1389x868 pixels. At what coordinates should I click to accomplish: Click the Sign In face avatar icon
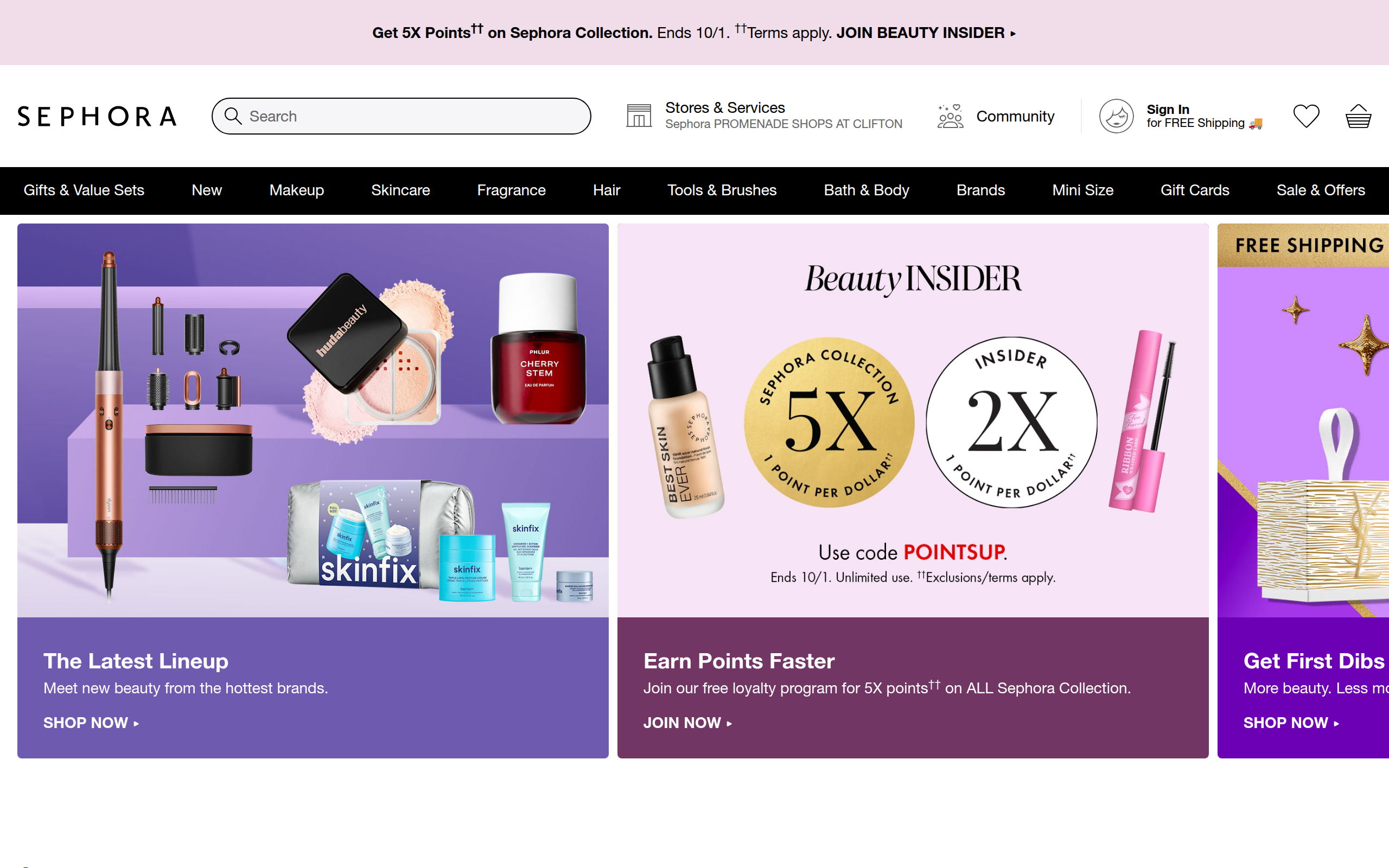(1116, 116)
